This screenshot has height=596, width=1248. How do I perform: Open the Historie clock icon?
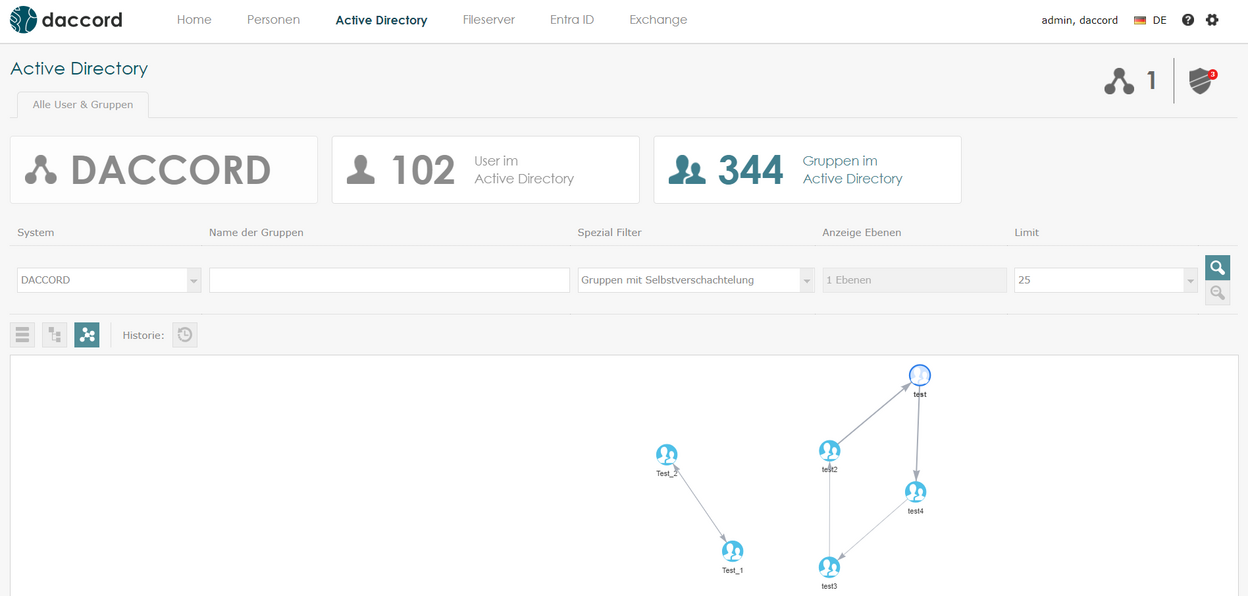185,335
